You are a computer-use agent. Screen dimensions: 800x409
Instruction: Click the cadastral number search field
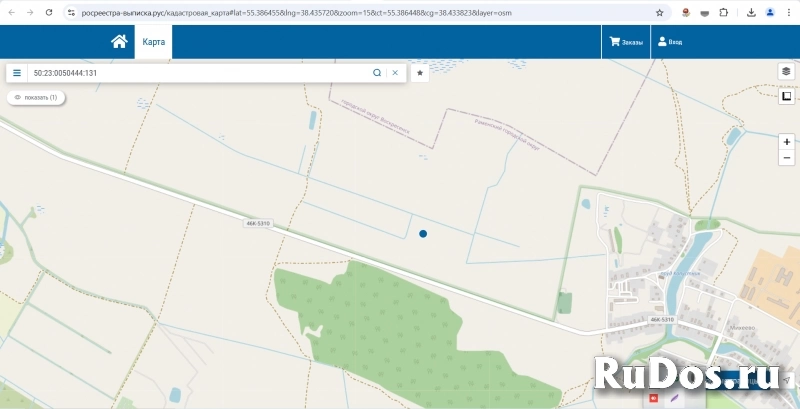(x=200, y=73)
